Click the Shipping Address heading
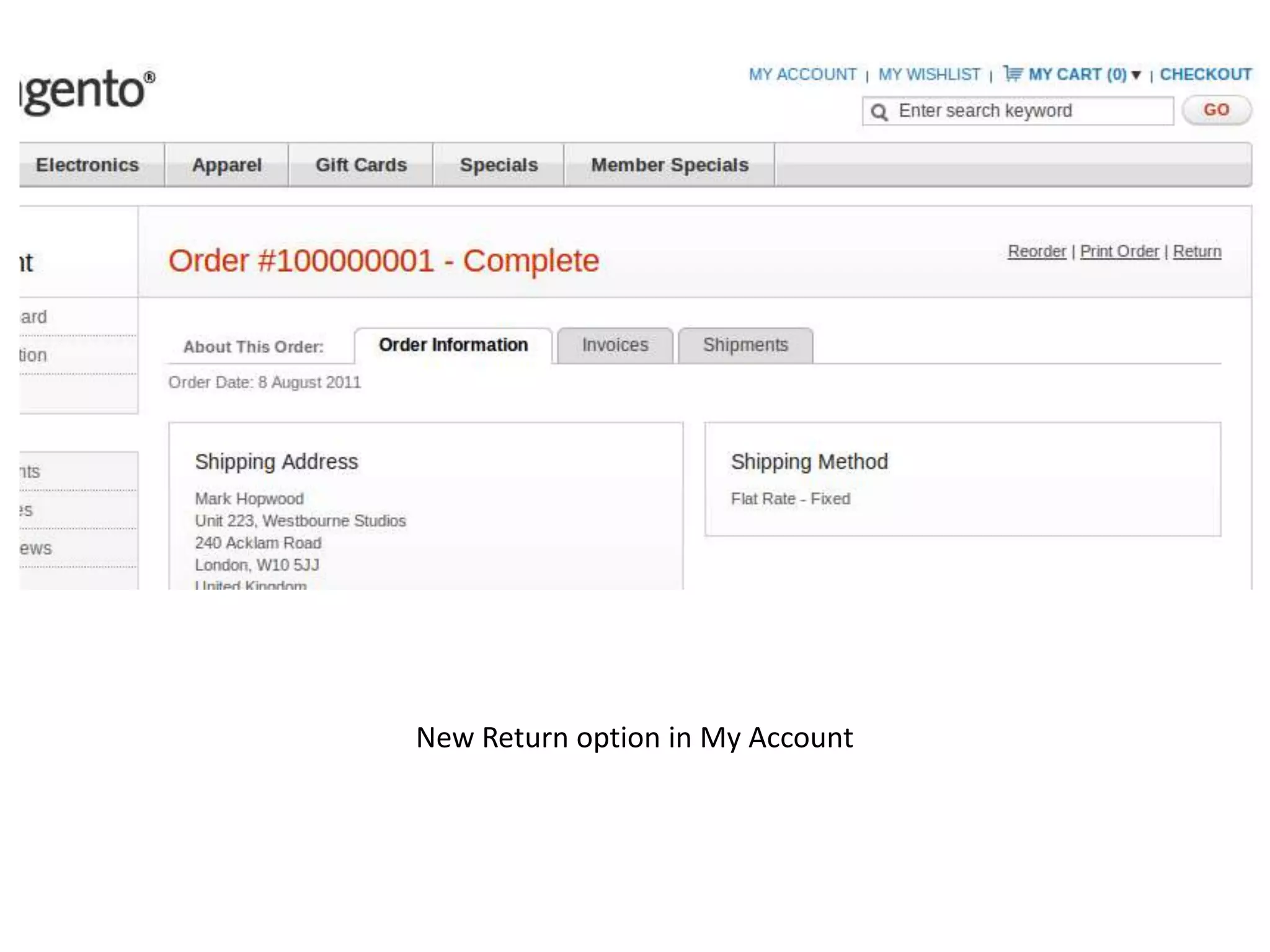The width and height of the screenshot is (1270, 952). pos(277,462)
